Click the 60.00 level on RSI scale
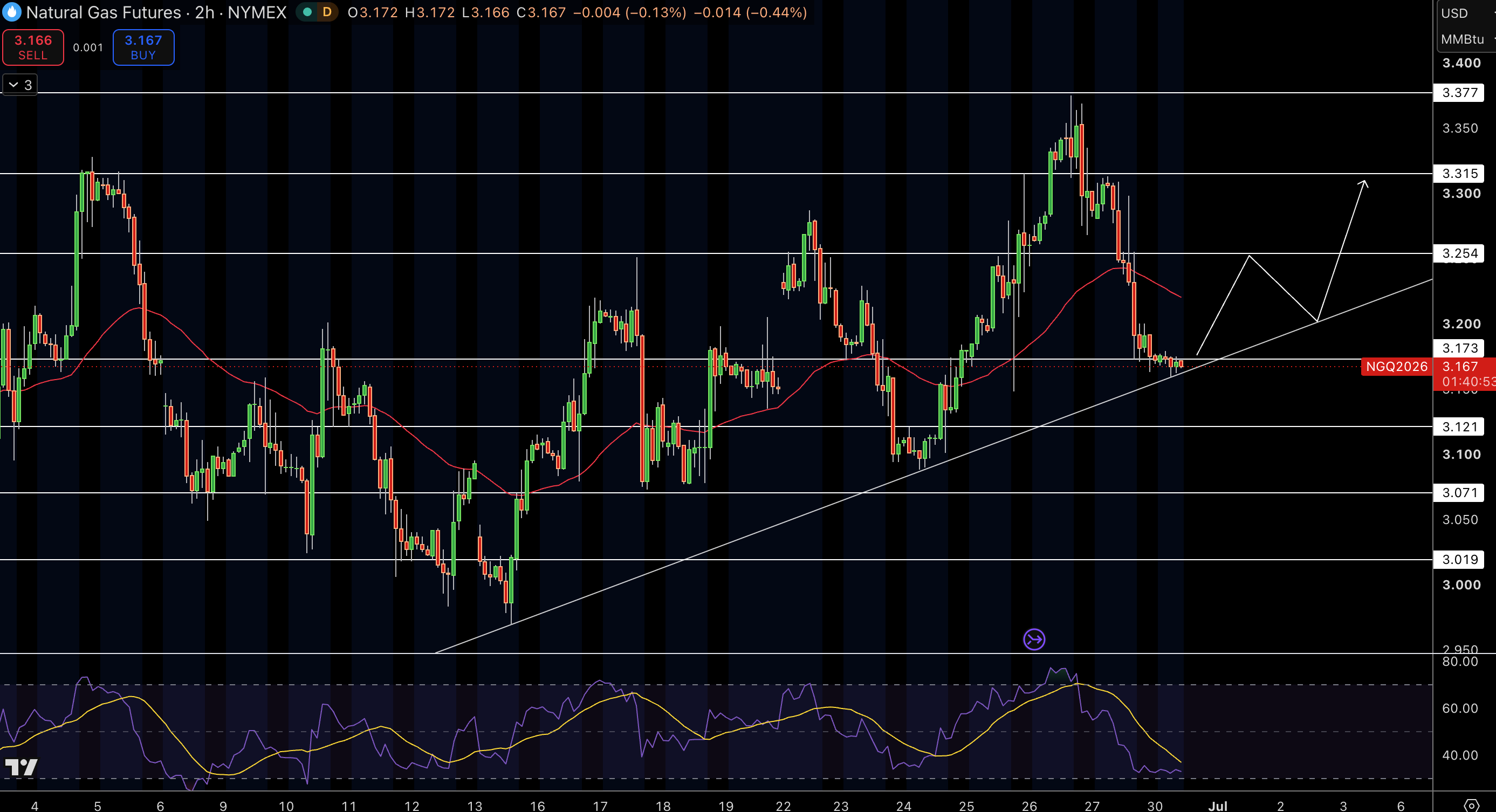Viewport: 1496px width, 812px height. (1460, 708)
